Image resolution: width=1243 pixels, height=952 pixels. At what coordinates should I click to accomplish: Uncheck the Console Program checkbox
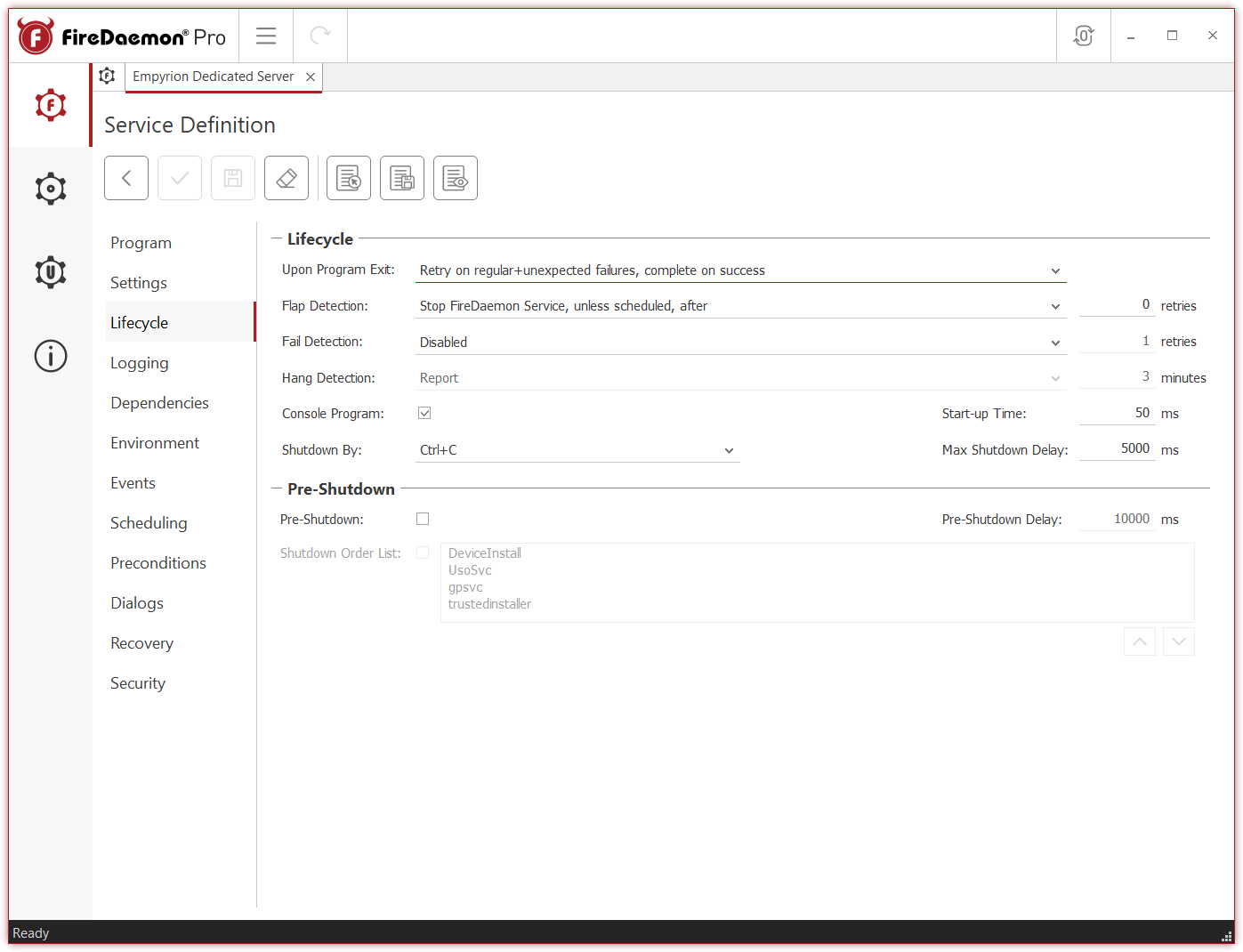pos(424,412)
